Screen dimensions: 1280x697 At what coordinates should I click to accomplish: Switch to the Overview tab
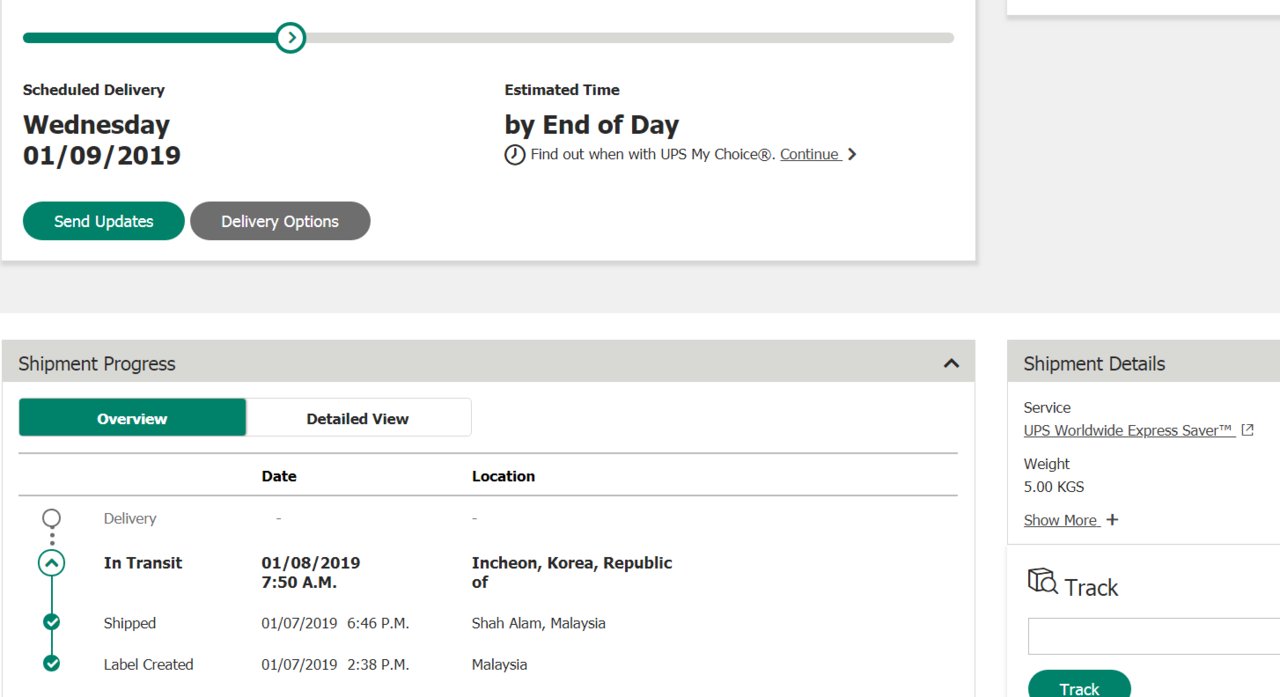click(x=132, y=418)
